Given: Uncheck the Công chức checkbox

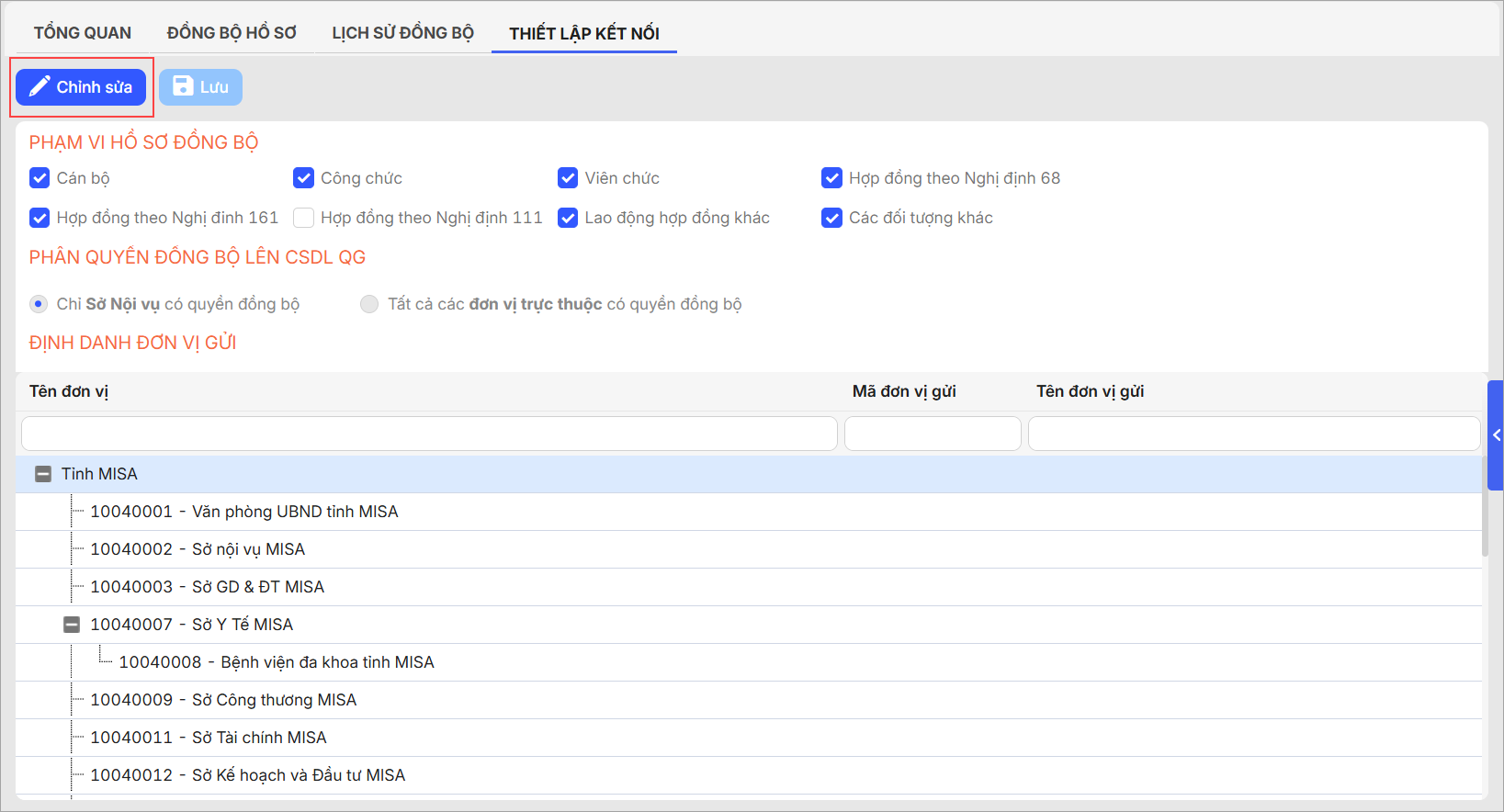Looking at the screenshot, I should (x=303, y=178).
